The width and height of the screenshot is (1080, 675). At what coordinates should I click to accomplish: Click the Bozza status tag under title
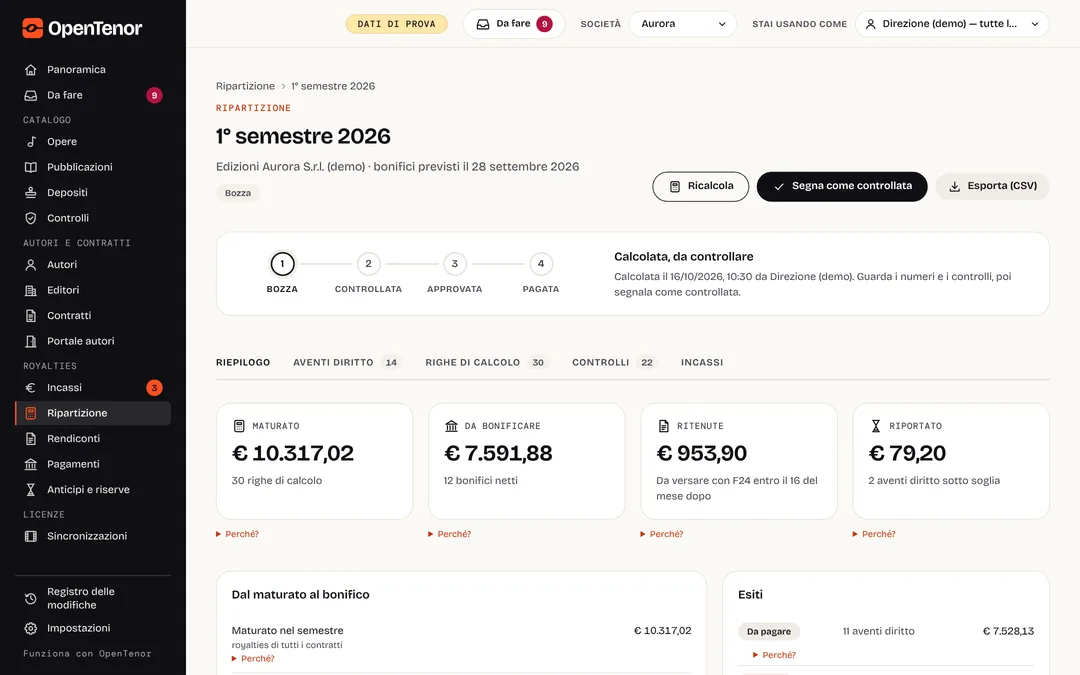238,193
